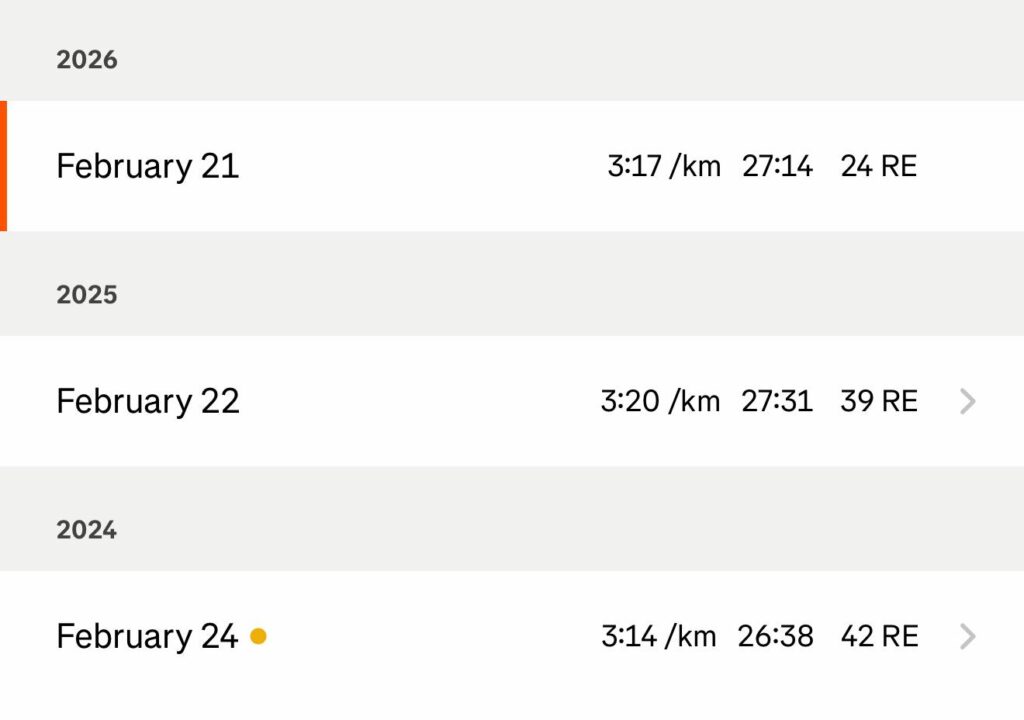Expand February 24 entry using its chevron
Viewport: 1024px width, 720px height.
pyautogui.click(x=966, y=636)
